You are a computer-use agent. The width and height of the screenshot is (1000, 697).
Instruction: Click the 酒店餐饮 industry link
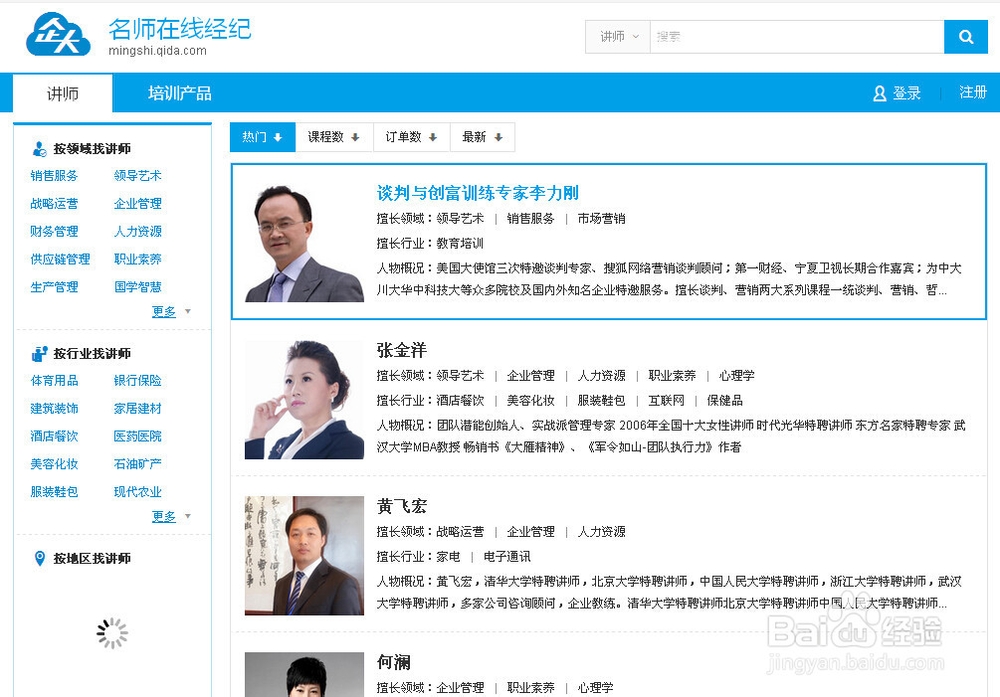(x=53, y=436)
